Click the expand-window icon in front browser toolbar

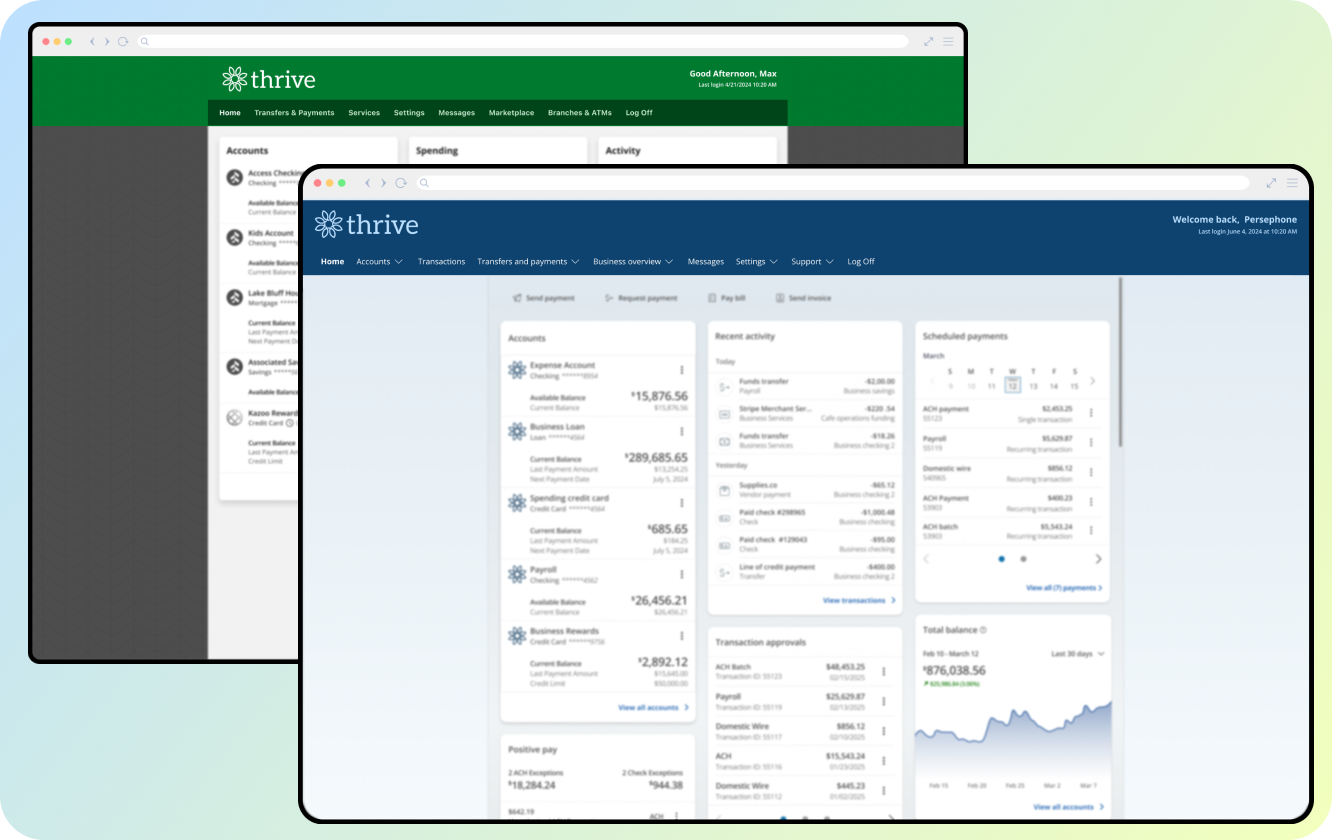tap(1271, 183)
